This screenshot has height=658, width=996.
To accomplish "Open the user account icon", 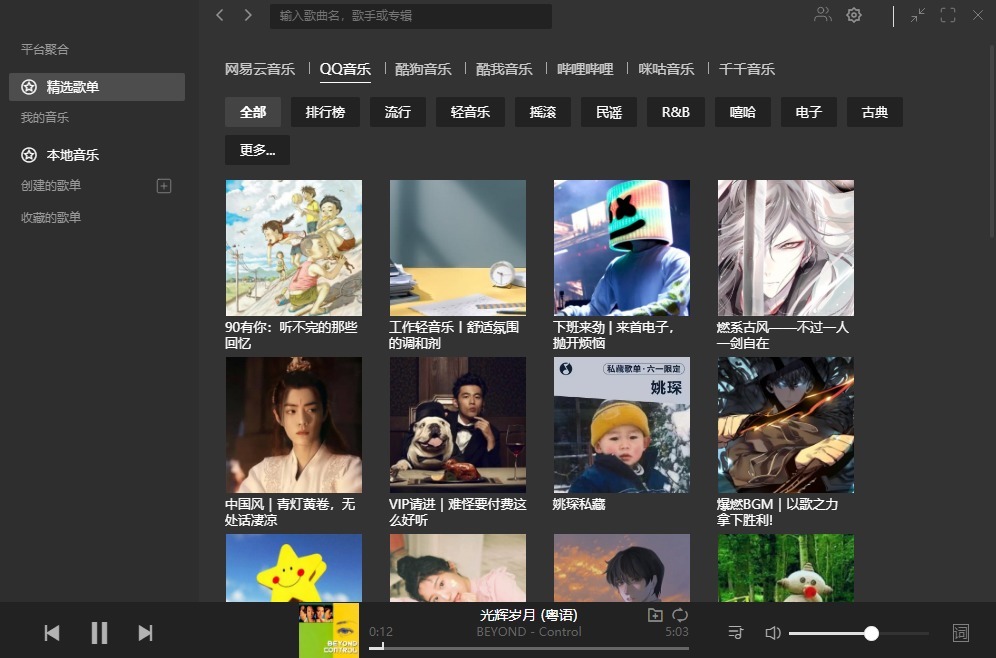I will [x=822, y=15].
